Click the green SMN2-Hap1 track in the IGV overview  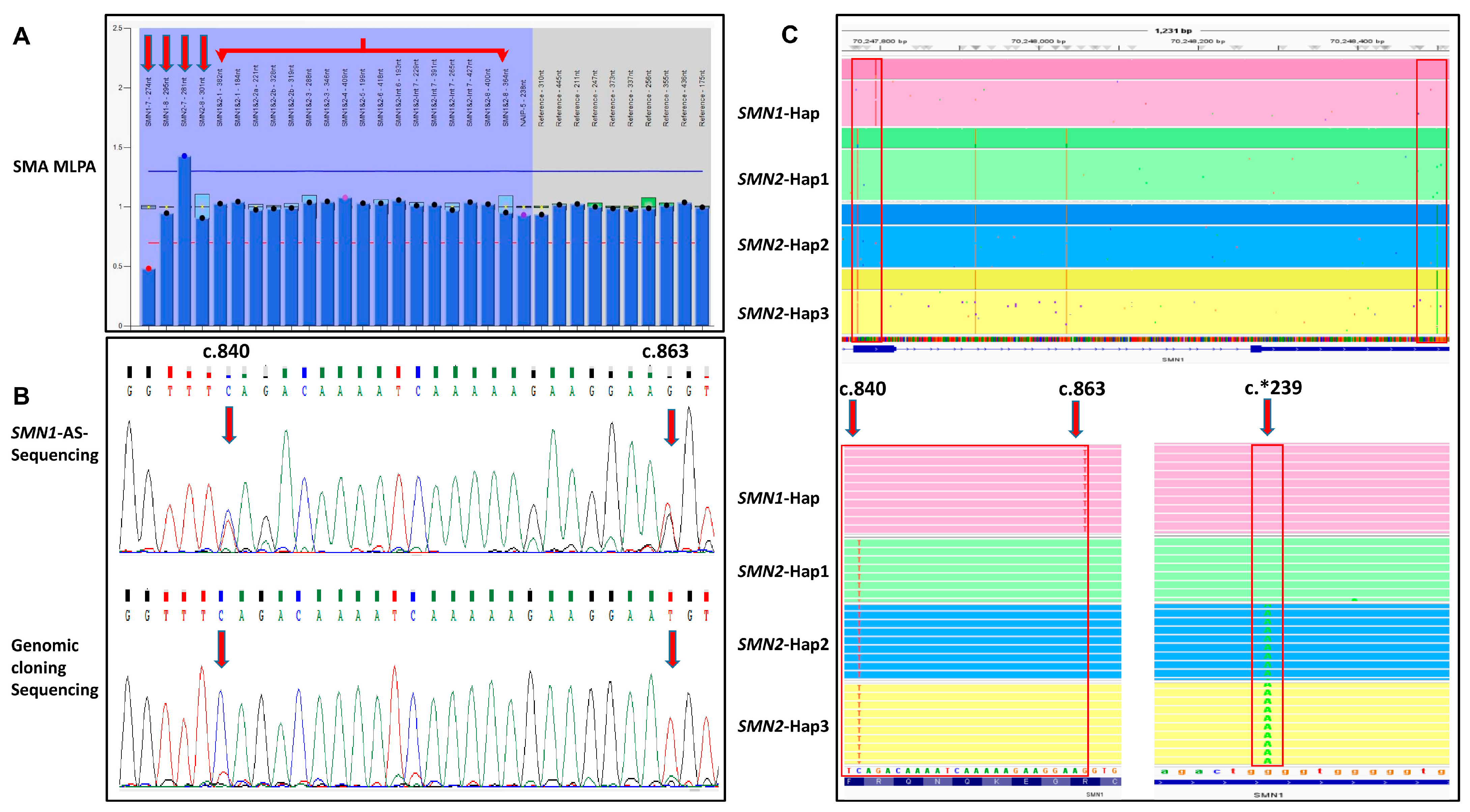[x=1145, y=164]
